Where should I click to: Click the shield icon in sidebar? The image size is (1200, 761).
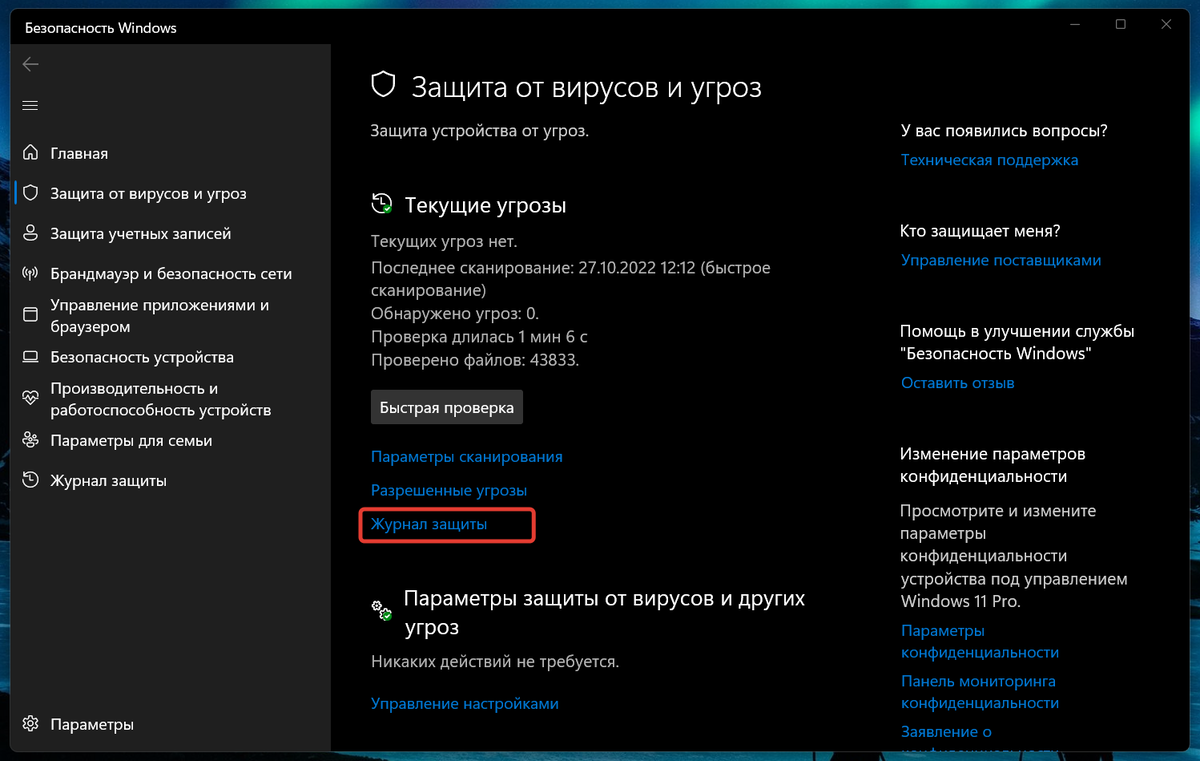tap(31, 193)
